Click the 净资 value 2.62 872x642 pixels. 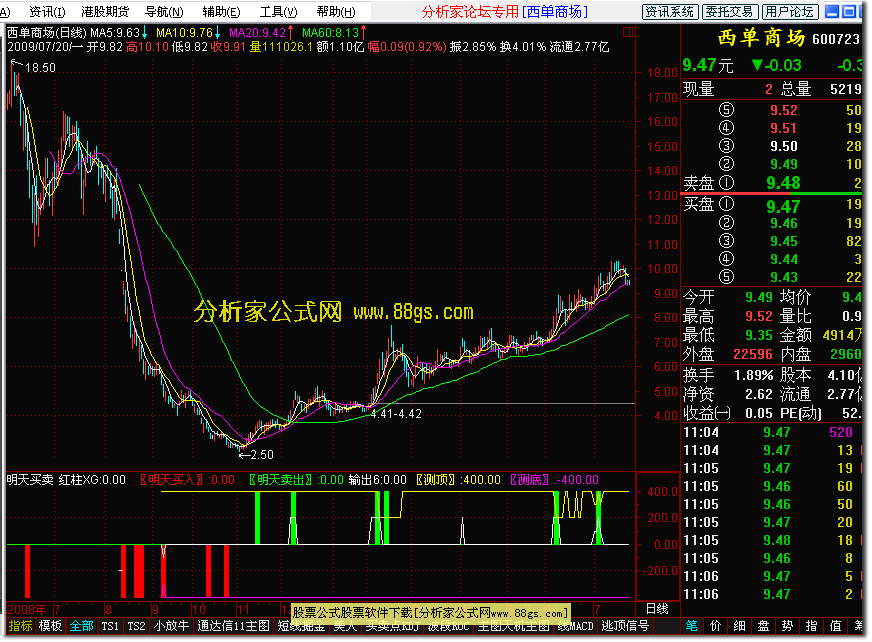(759, 394)
